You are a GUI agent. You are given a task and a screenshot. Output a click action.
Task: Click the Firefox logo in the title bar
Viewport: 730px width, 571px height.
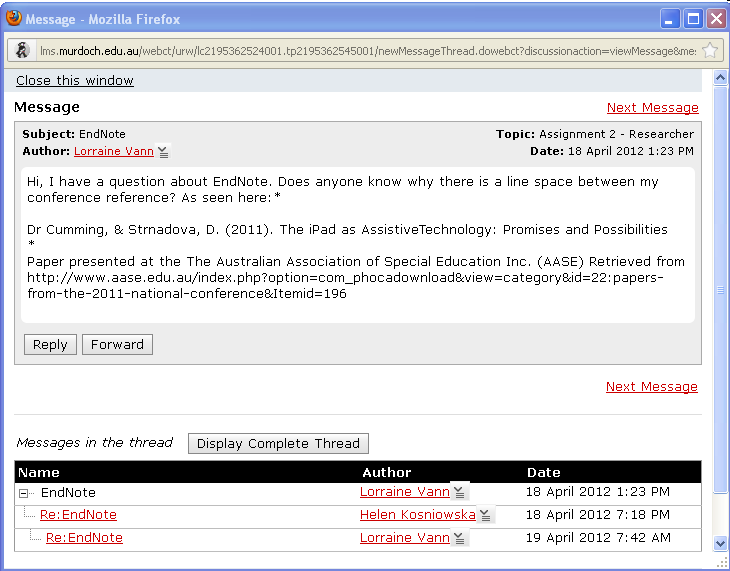(14, 18)
